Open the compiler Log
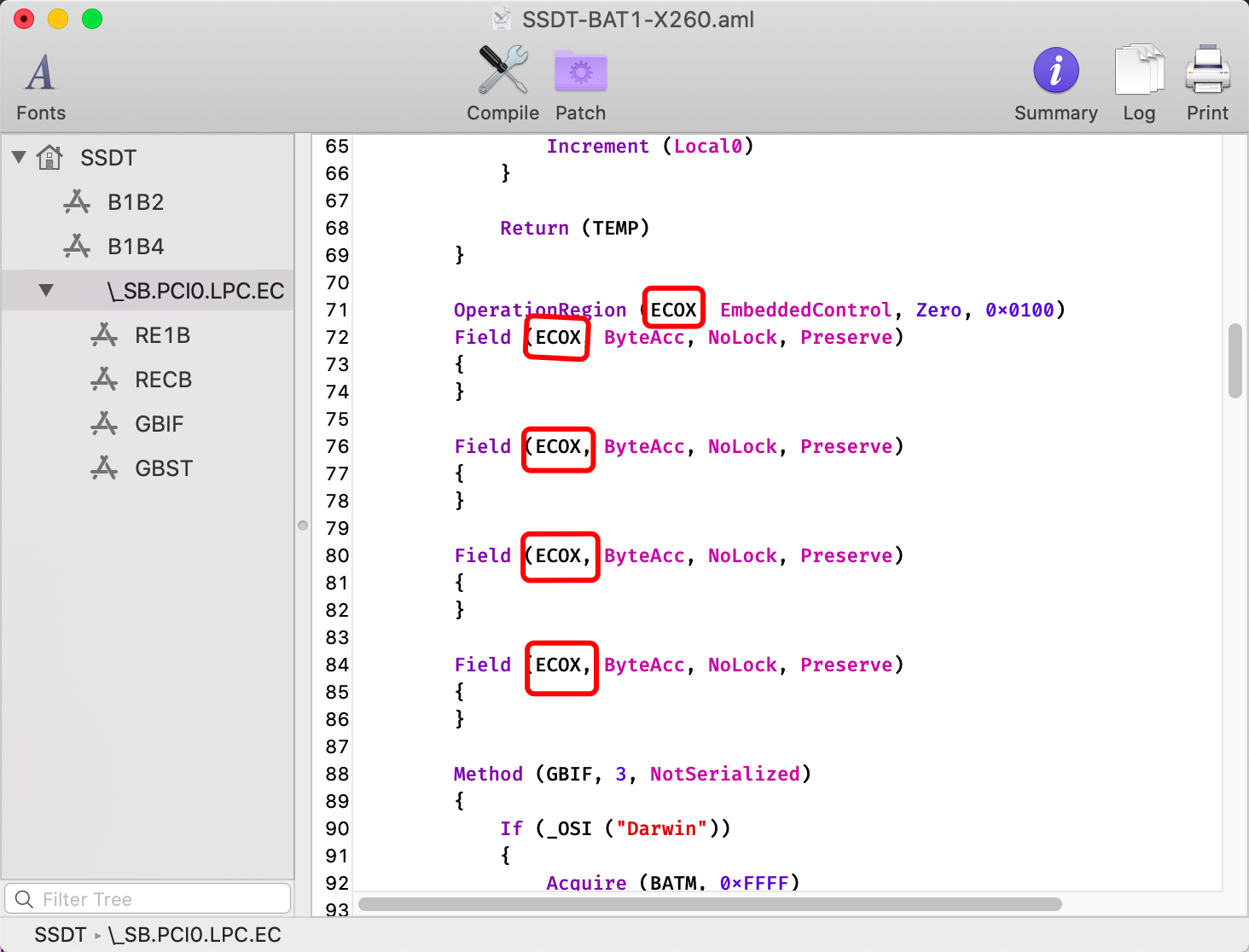Screen dimensions: 1249x952 click(x=1139, y=84)
